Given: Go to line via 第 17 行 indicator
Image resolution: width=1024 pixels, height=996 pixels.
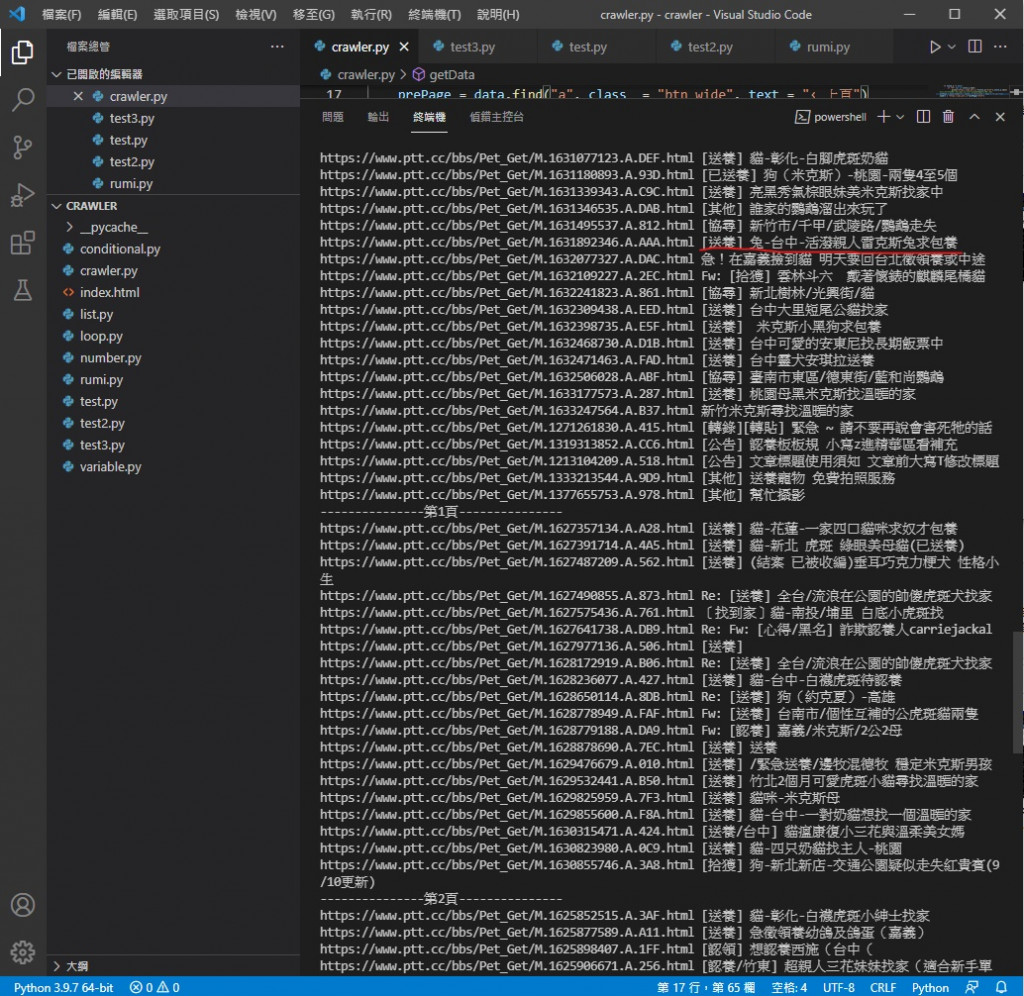Looking at the screenshot, I should tap(706, 987).
